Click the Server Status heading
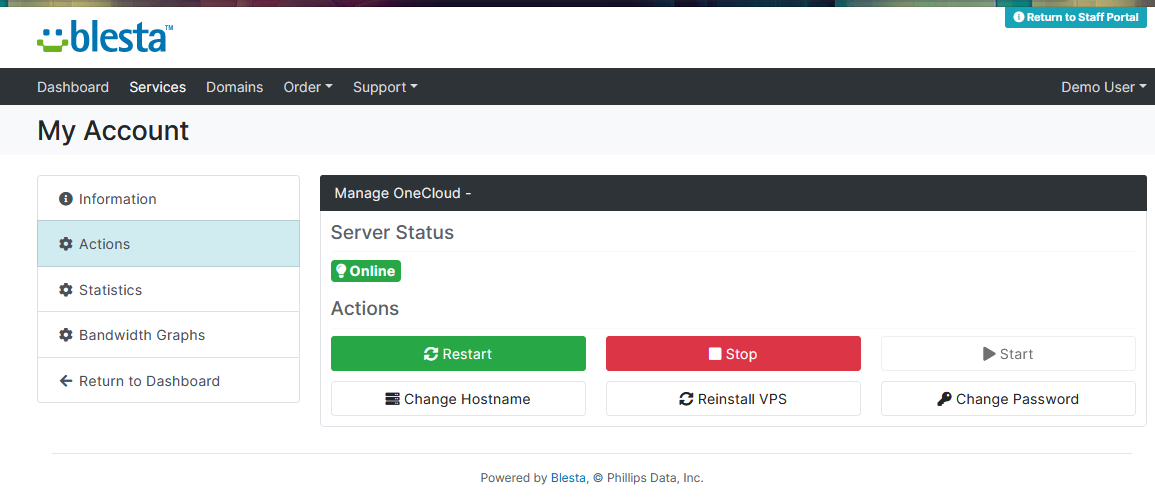Image resolution: width=1155 pixels, height=504 pixels. coord(393,233)
